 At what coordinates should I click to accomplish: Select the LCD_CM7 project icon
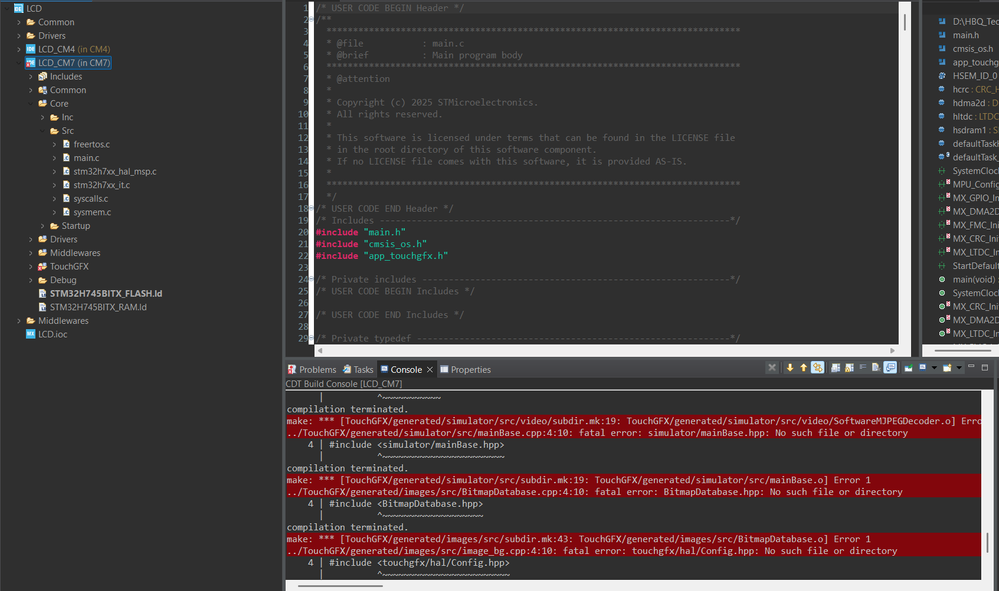(x=31, y=62)
